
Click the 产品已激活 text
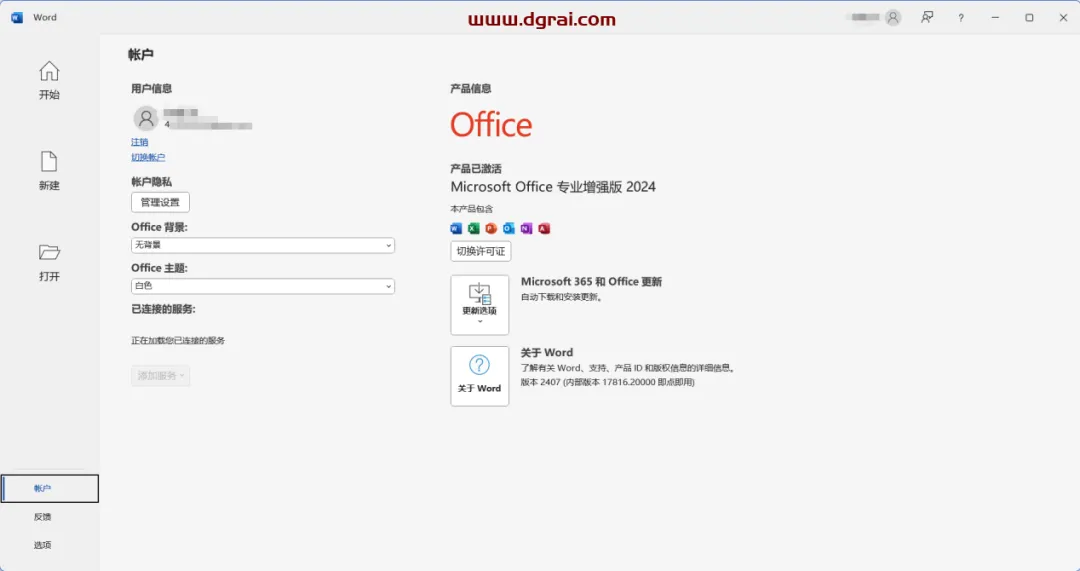pos(476,168)
